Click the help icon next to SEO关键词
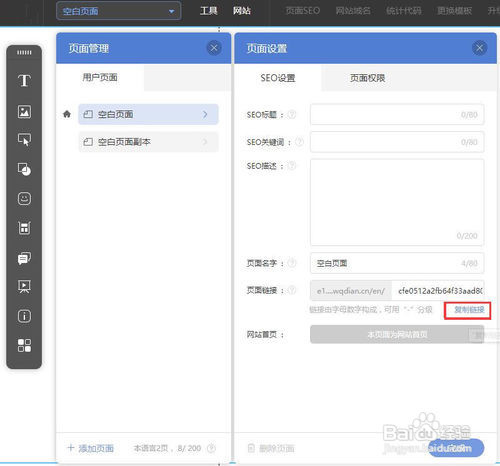The width and height of the screenshot is (500, 466). click(299, 142)
